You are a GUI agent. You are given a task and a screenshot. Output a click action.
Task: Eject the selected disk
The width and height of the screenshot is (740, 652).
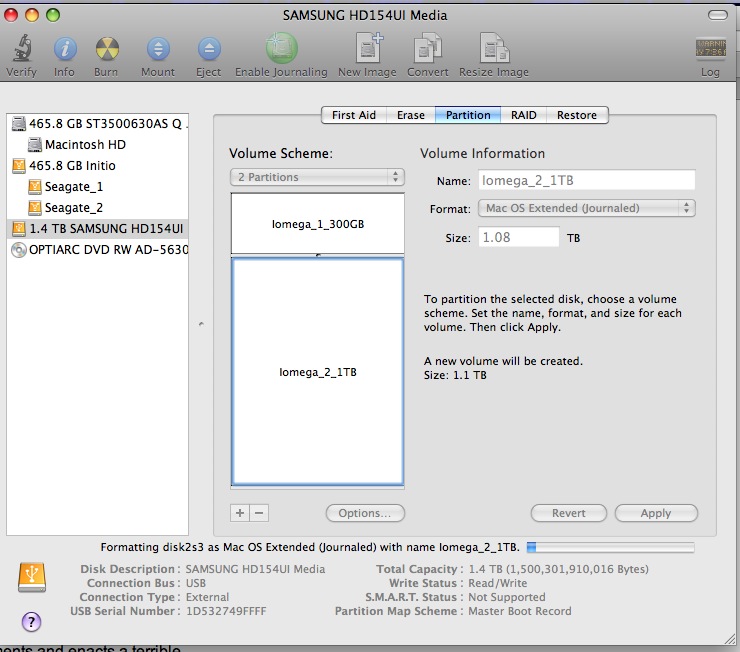[x=208, y=48]
